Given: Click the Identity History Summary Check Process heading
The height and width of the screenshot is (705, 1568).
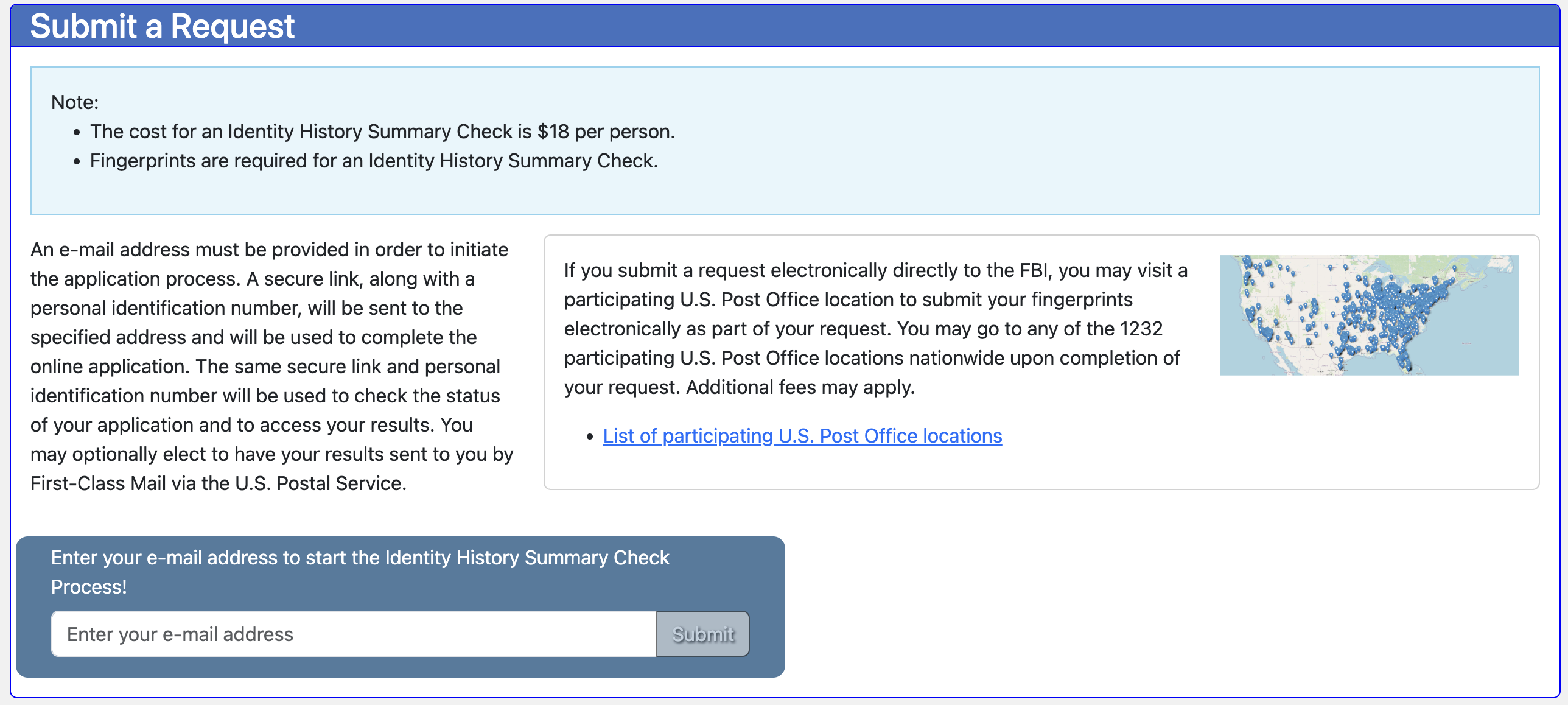Looking at the screenshot, I should (360, 571).
